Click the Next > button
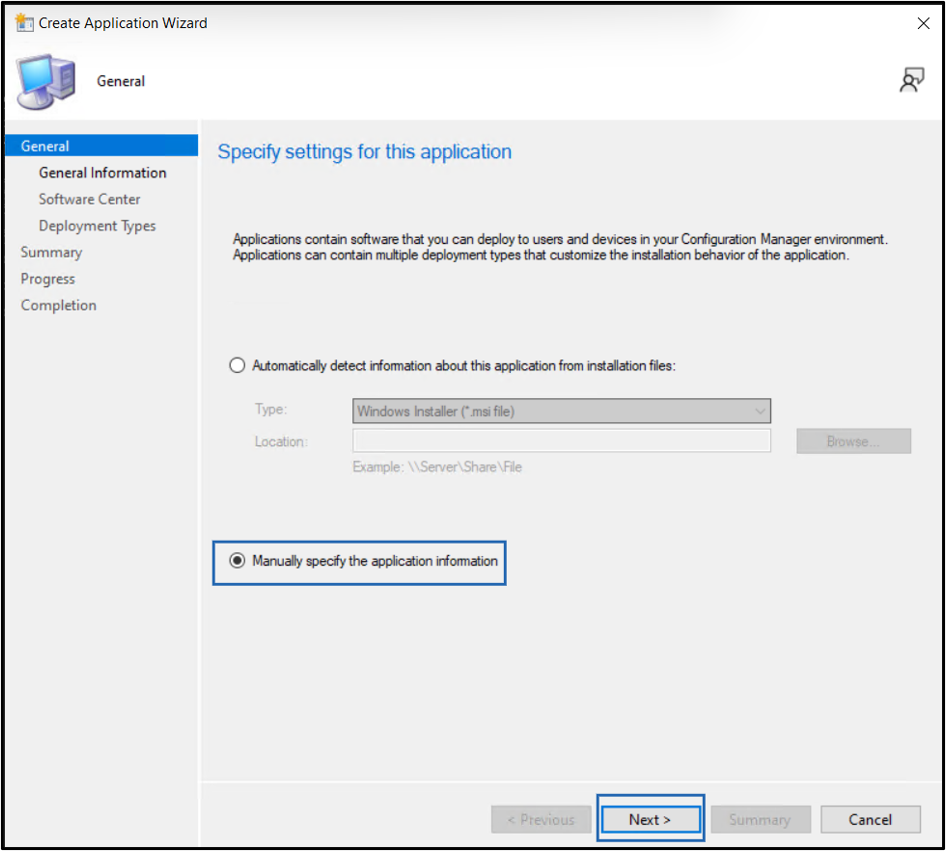 650,819
